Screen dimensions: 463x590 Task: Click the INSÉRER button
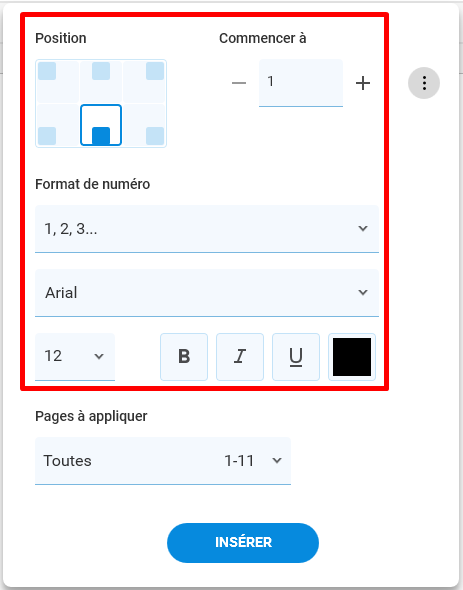point(243,543)
